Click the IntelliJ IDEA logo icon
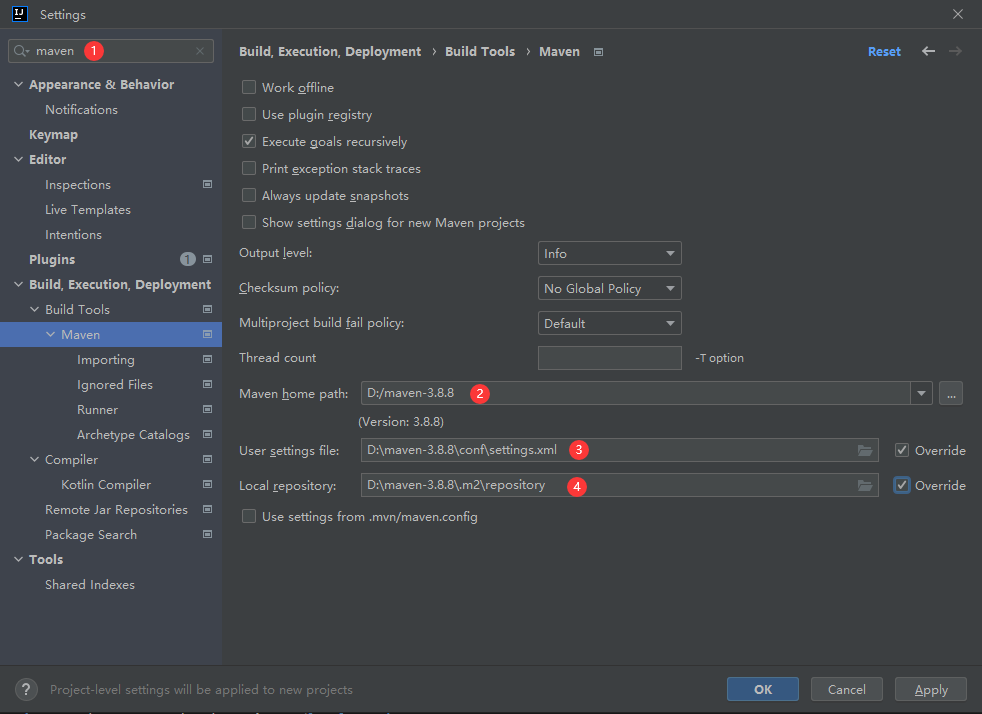982x714 pixels. click(20, 14)
